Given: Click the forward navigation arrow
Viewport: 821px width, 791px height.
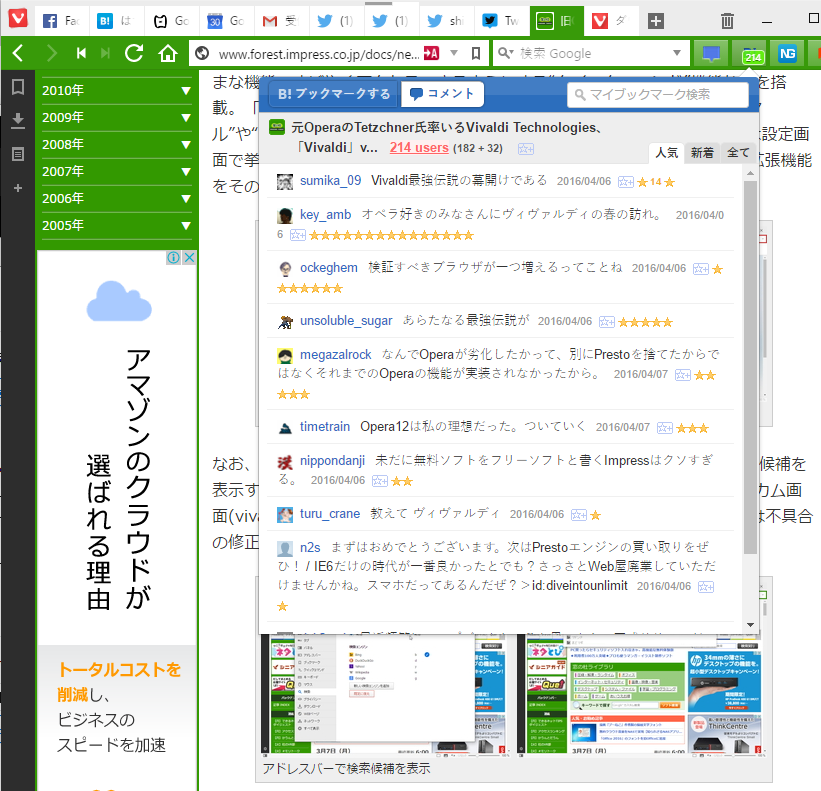Looking at the screenshot, I should (51, 53).
